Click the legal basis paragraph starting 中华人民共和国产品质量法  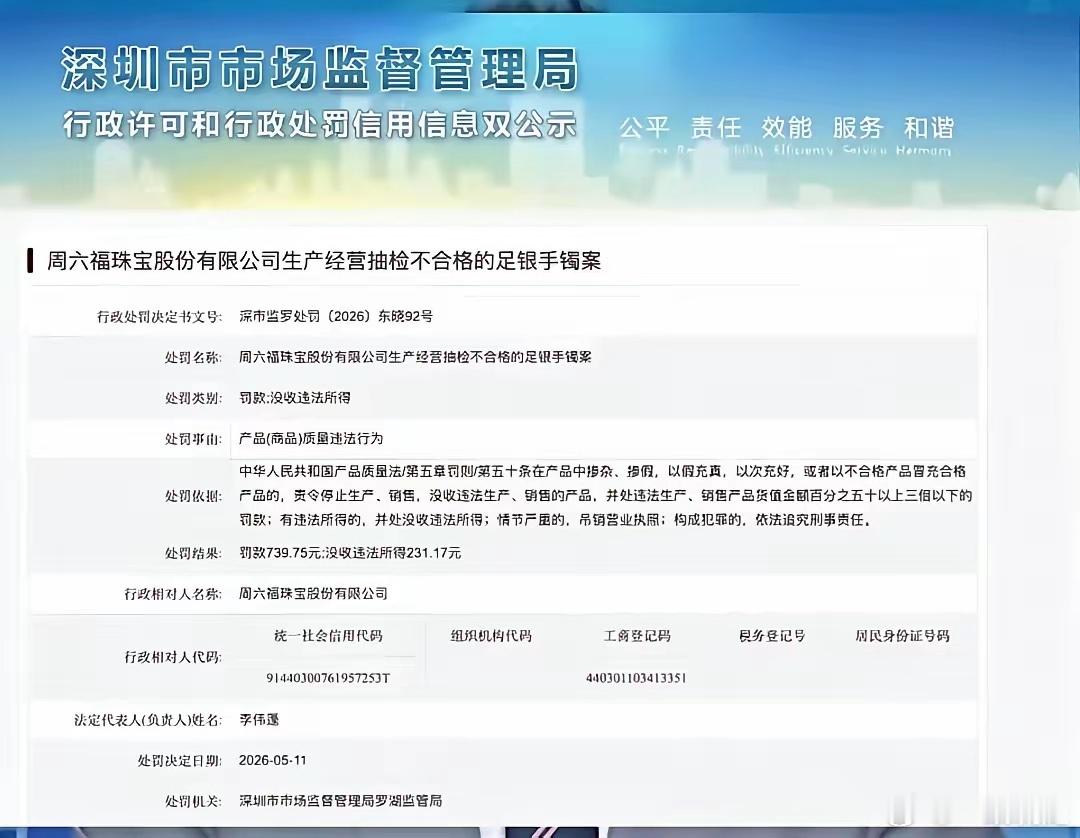(x=605, y=496)
